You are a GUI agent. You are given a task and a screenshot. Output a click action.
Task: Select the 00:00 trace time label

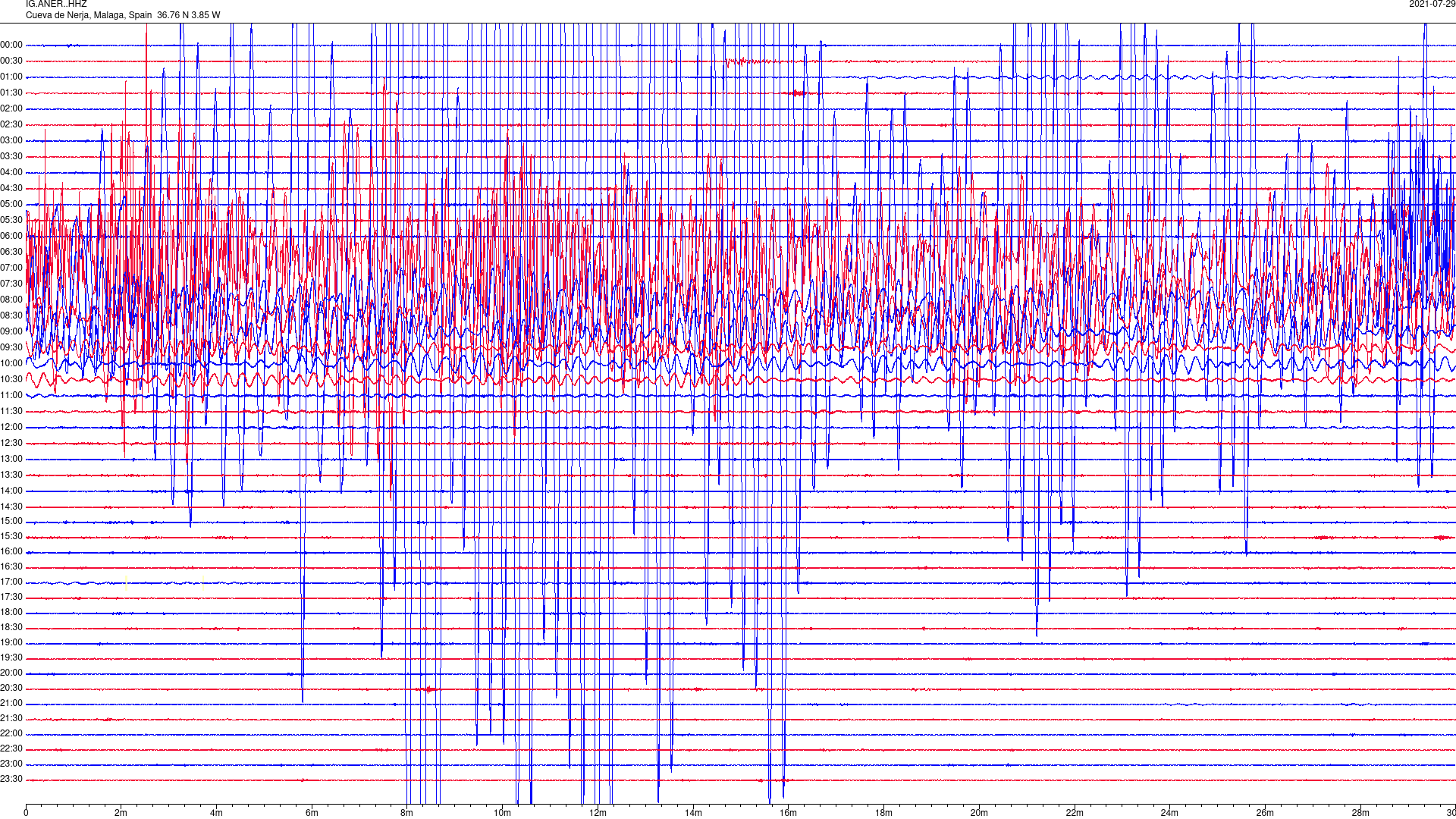tap(11, 45)
